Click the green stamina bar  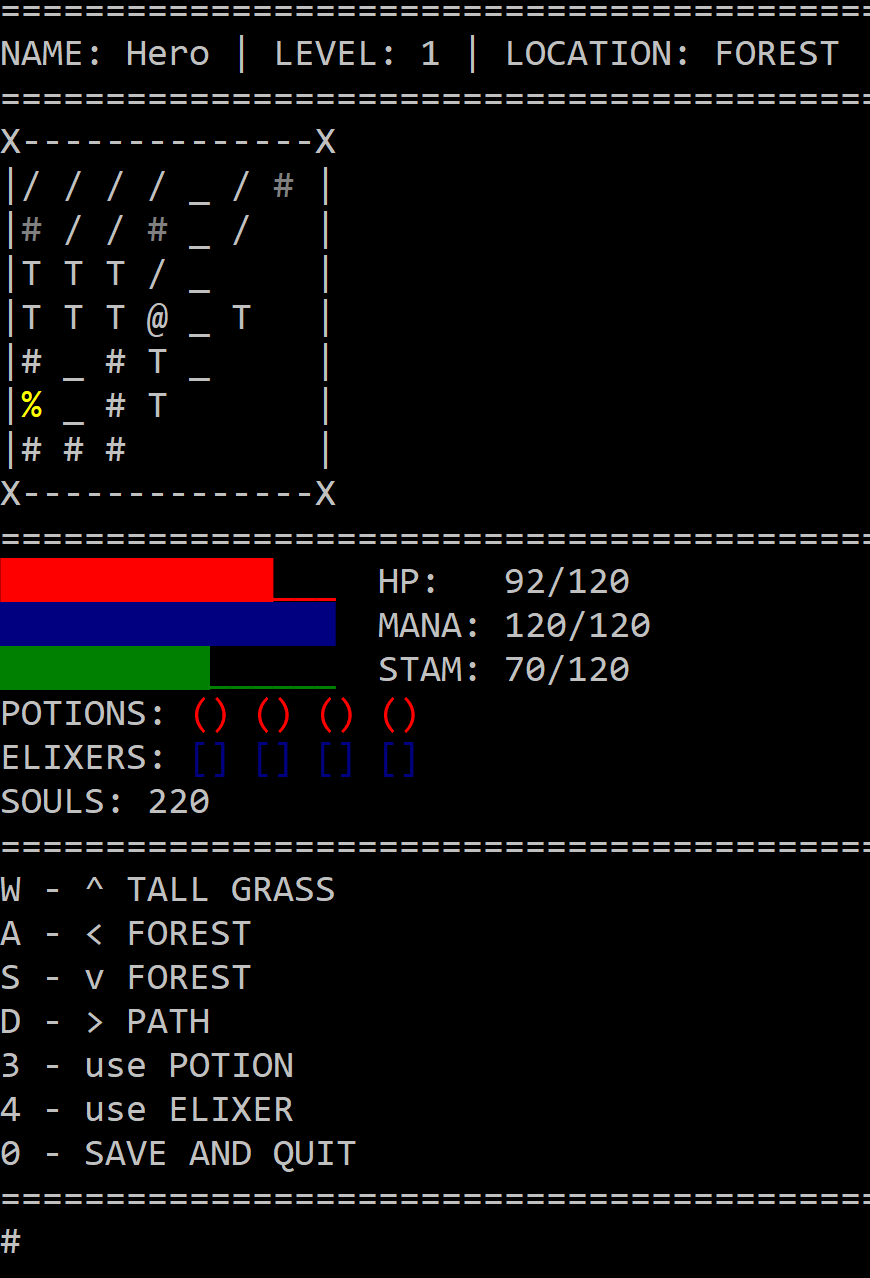105,667
